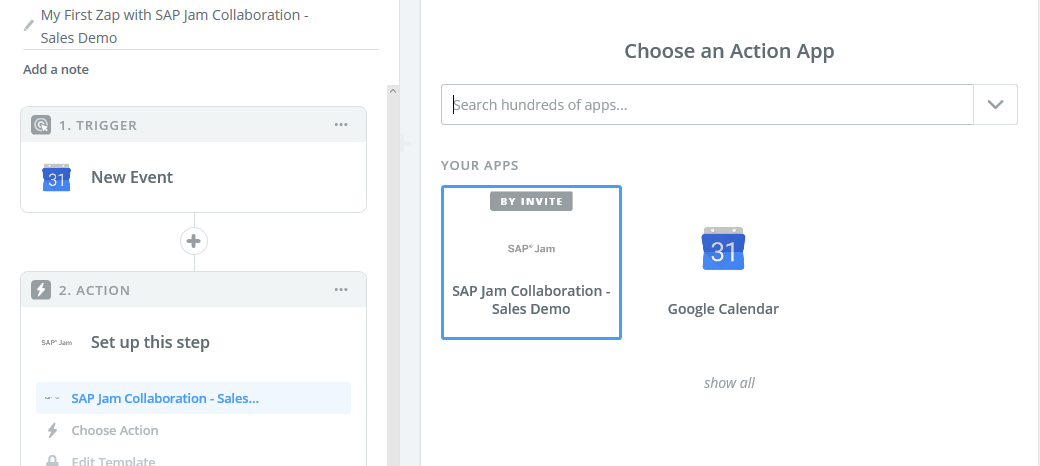Open the 'New Event' trigger step
This screenshot has width=1040, height=466.
[x=194, y=177]
